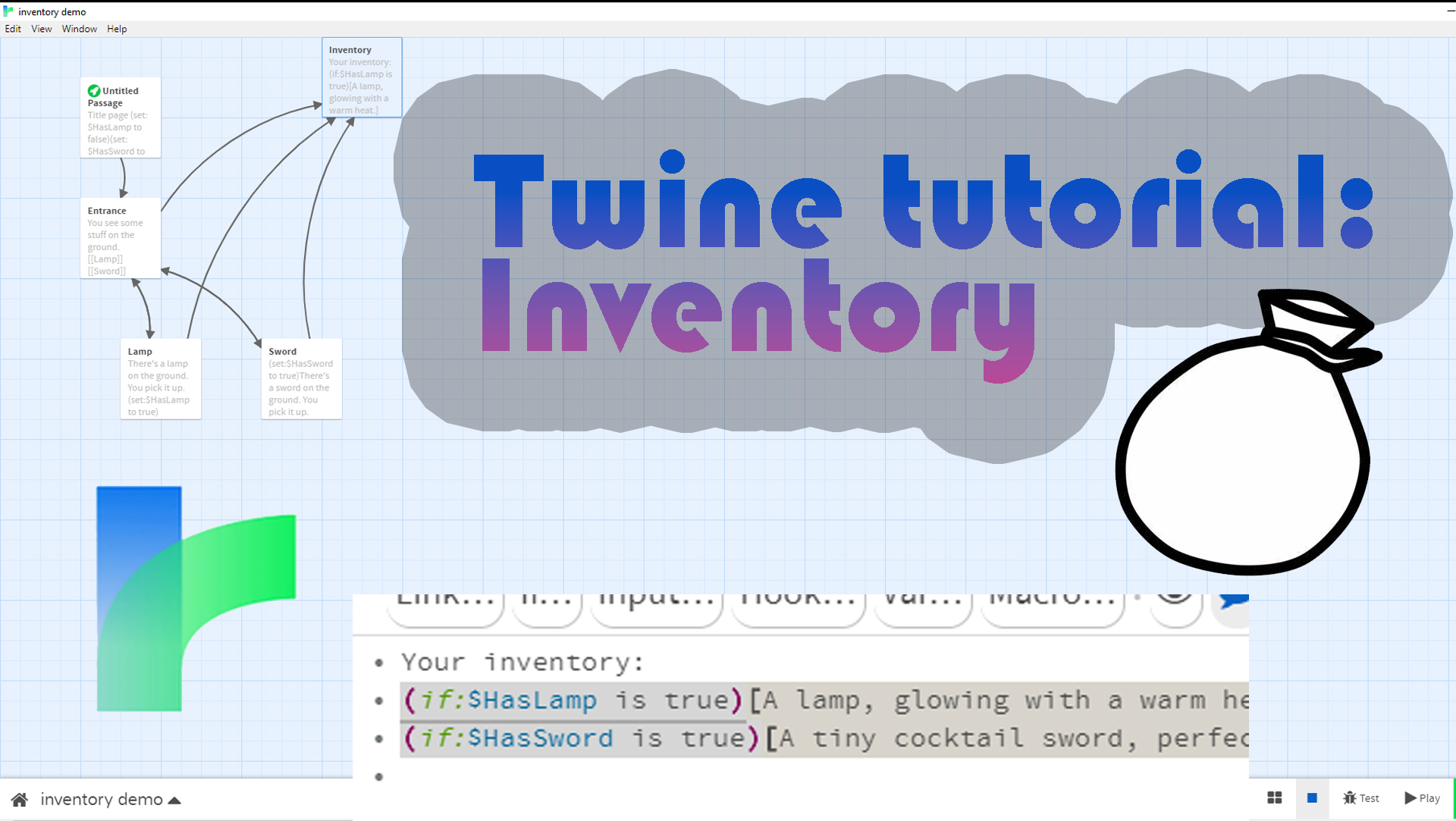Collapse the inventory demo story menu
The width and height of the screenshot is (1456, 821).
[174, 799]
